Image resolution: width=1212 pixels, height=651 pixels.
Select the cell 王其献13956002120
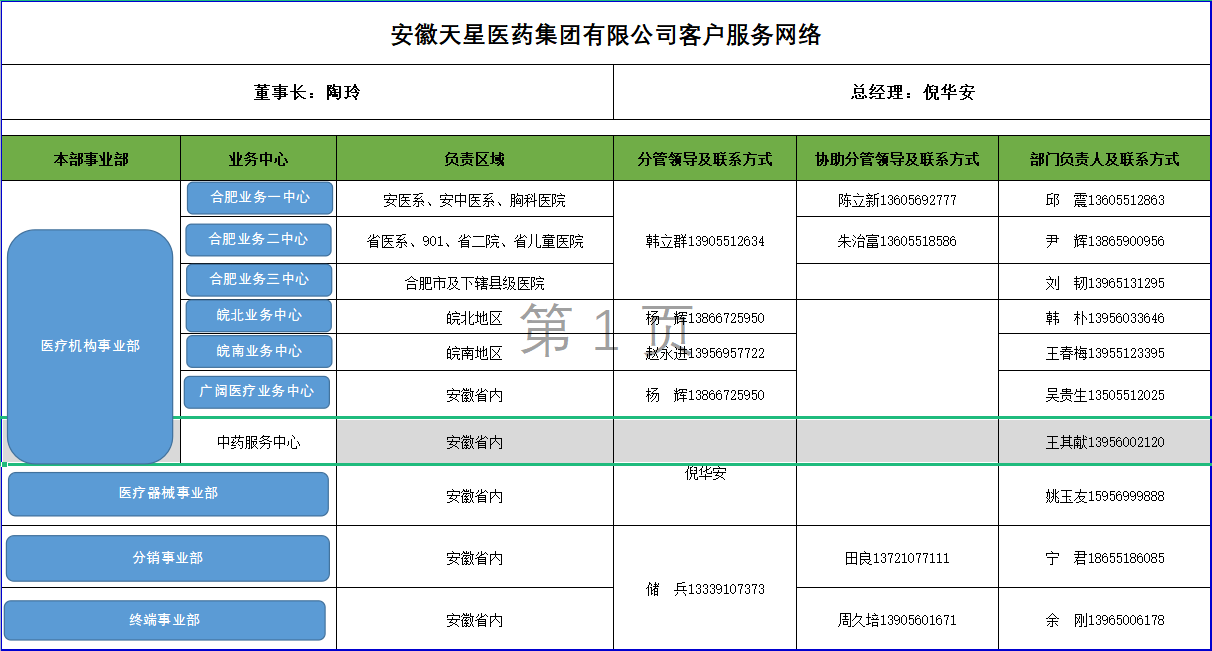tap(1105, 442)
